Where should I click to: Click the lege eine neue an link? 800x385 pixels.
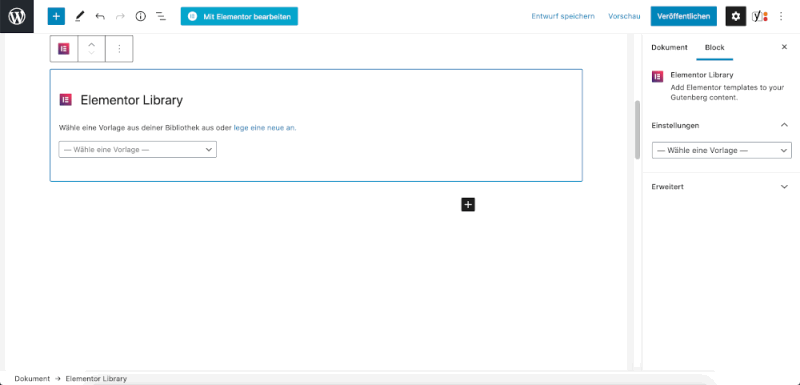point(264,128)
